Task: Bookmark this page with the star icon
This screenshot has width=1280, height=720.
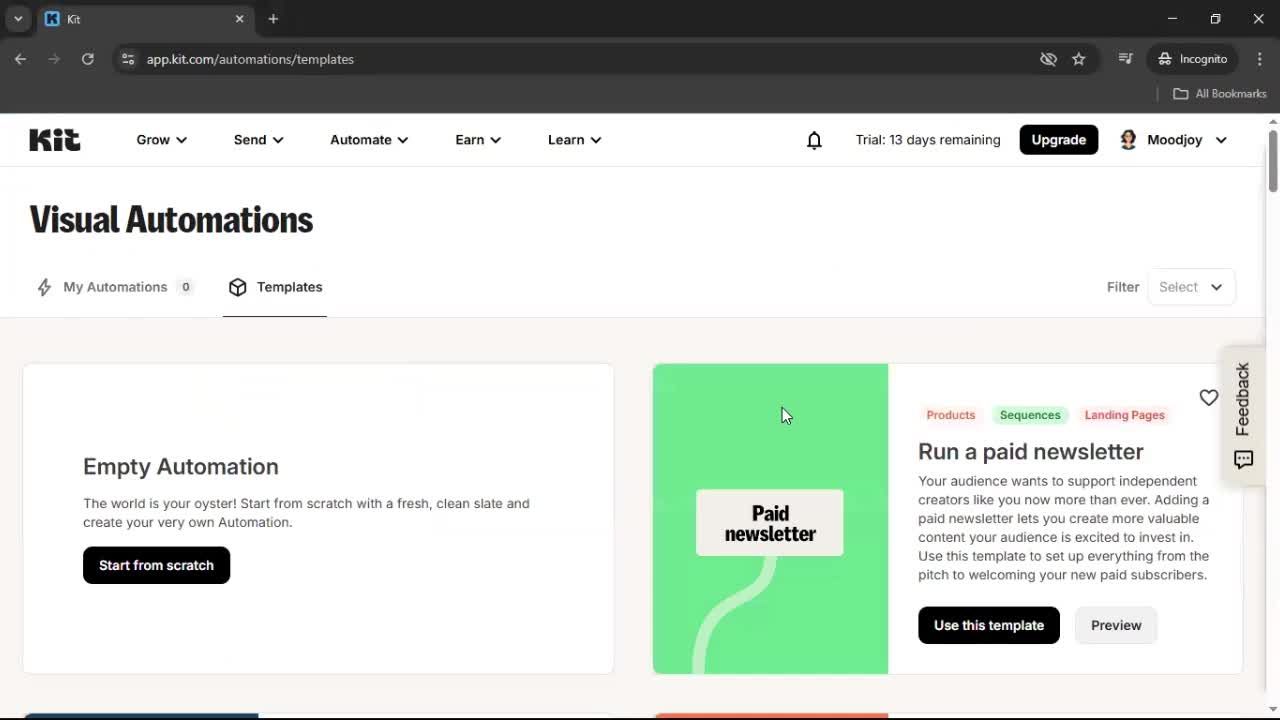Action: click(1079, 59)
